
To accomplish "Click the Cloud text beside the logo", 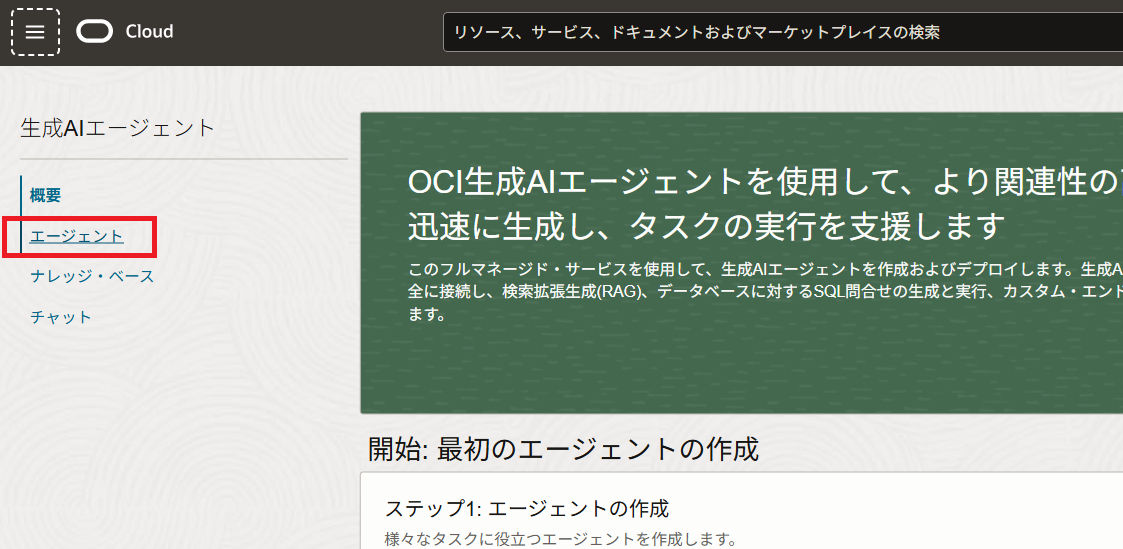I will coord(149,32).
